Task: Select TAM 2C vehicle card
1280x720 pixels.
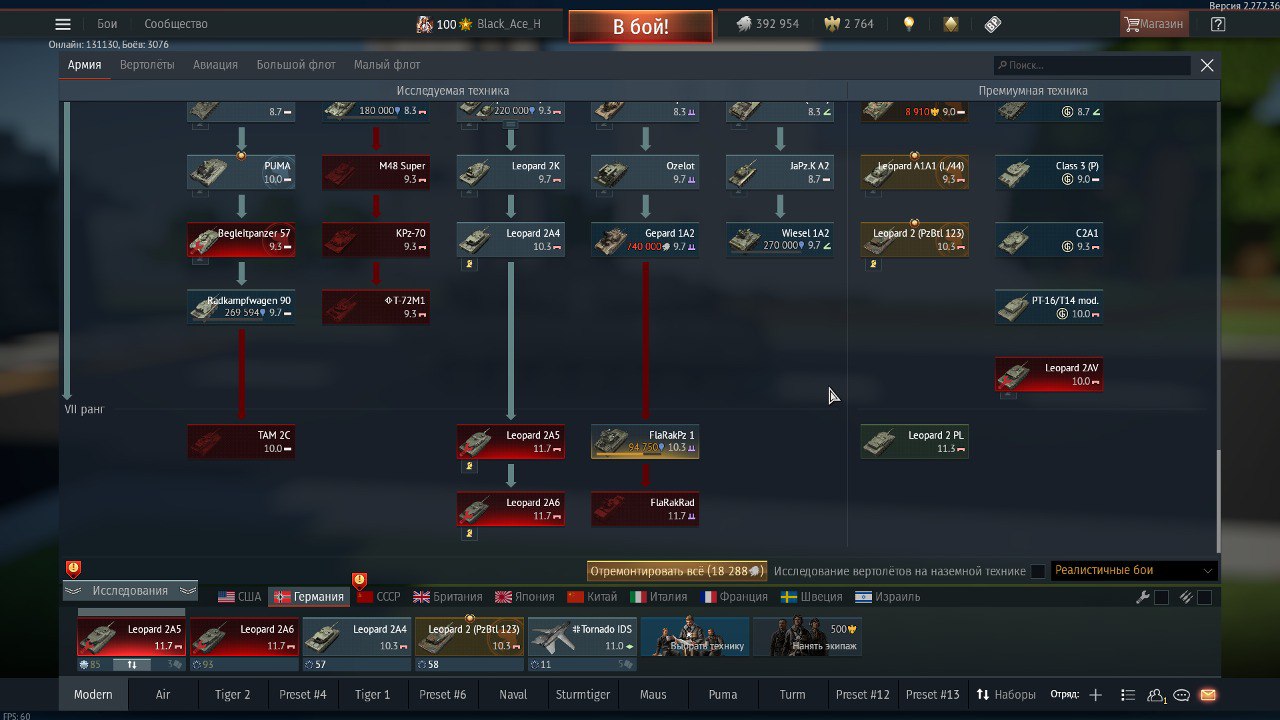Action: coord(241,441)
